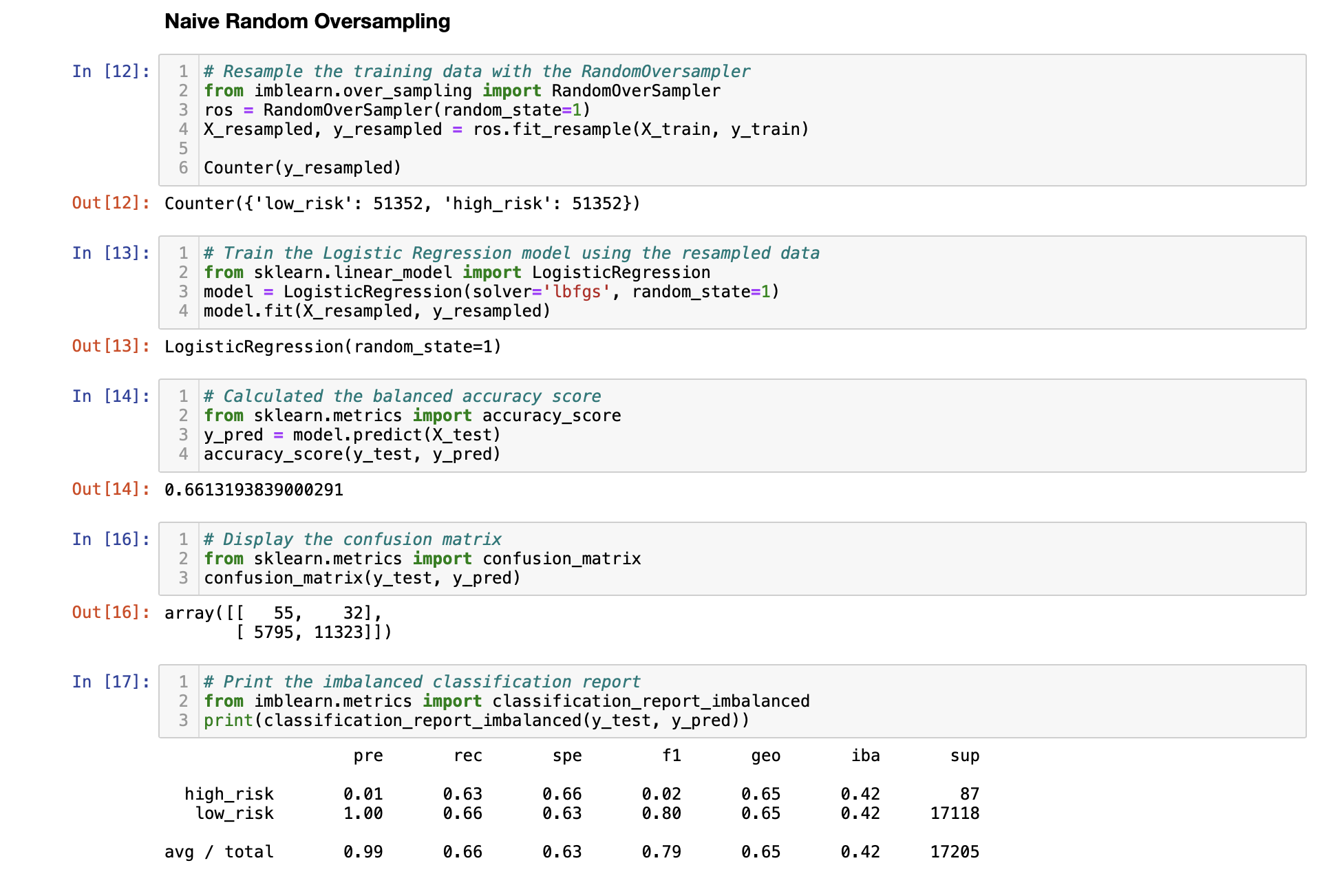Click the high_risk row label
Viewport: 1331px width, 896px height.
[229, 793]
